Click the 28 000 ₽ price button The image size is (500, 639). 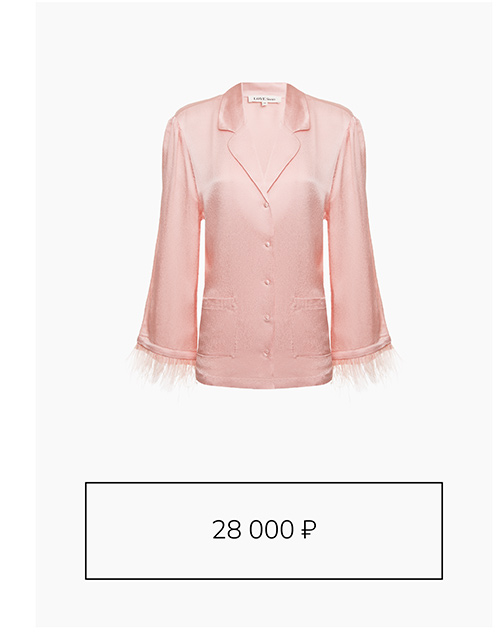click(264, 531)
